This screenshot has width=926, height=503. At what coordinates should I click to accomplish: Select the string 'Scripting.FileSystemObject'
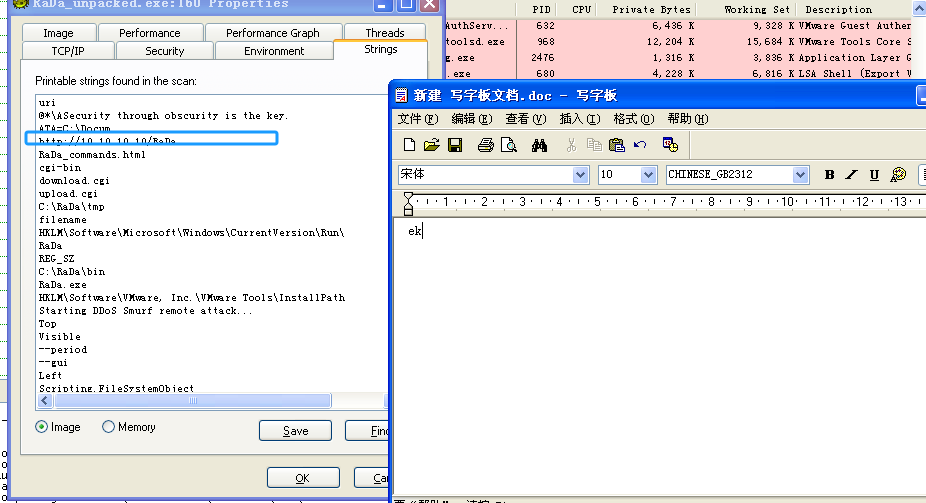click(116, 388)
